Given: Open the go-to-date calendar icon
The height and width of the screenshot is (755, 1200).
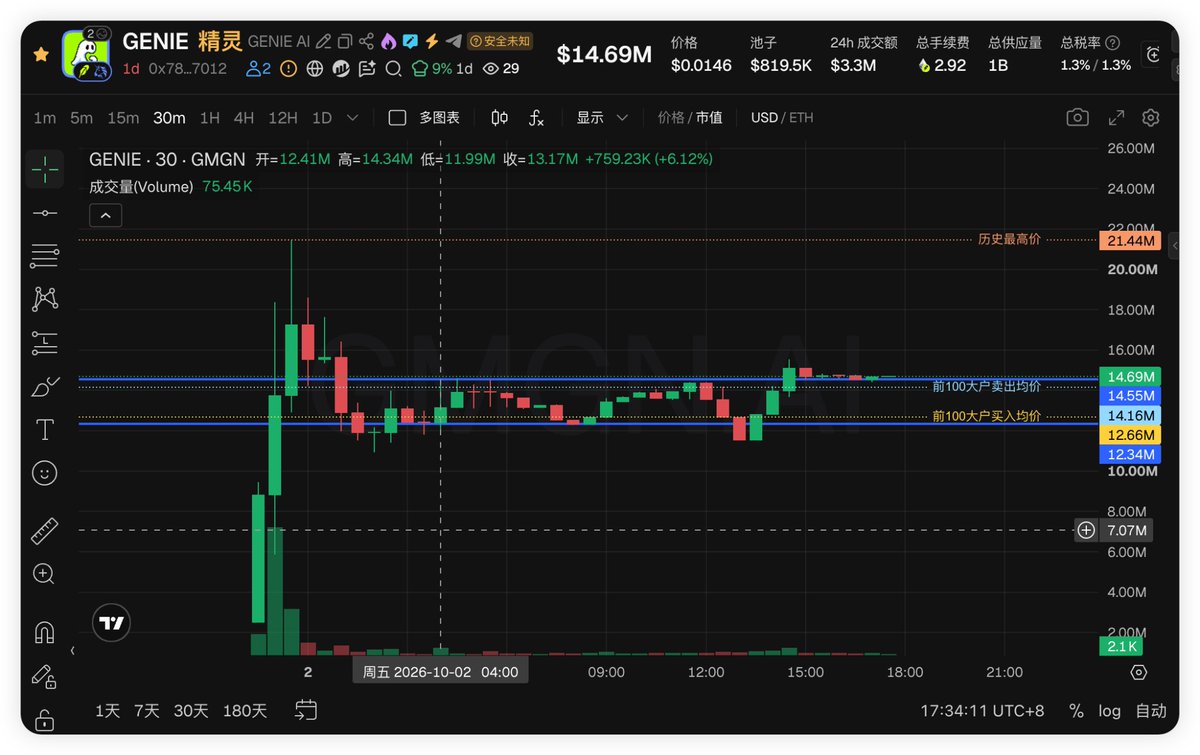Looking at the screenshot, I should tap(306, 710).
